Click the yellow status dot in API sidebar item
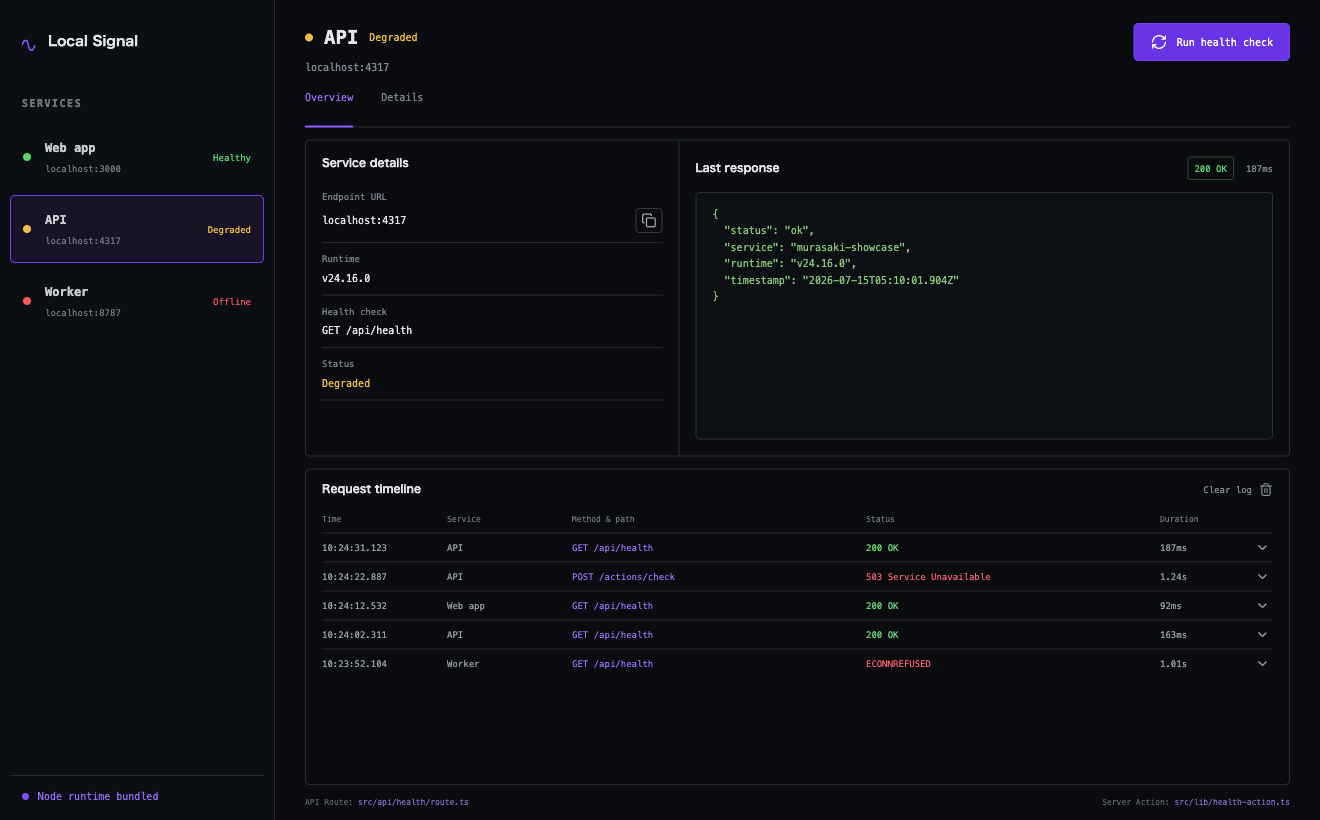1320x820 pixels. [x=27, y=229]
